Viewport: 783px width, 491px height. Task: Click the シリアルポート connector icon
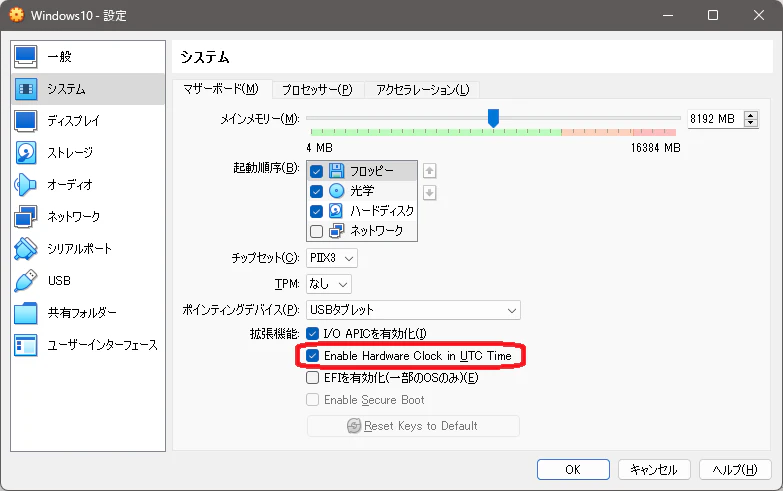tap(25, 249)
